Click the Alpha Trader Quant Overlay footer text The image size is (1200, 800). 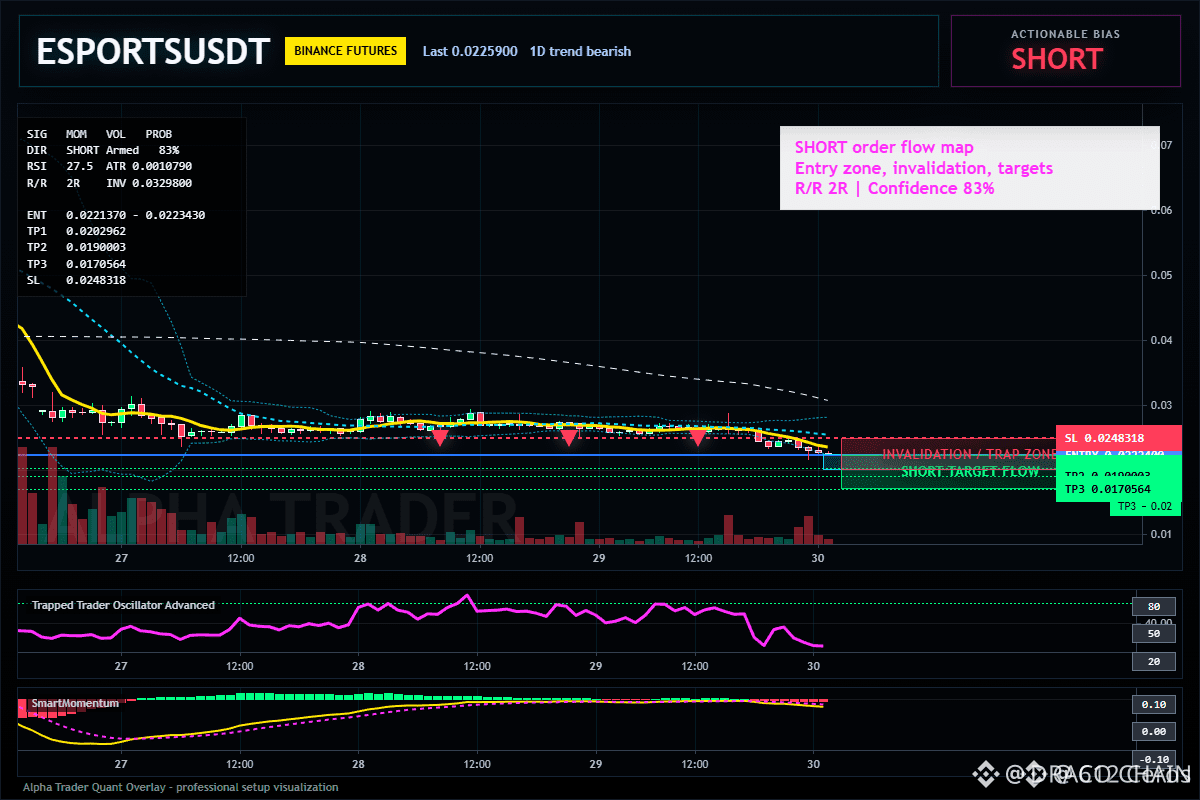[181, 787]
